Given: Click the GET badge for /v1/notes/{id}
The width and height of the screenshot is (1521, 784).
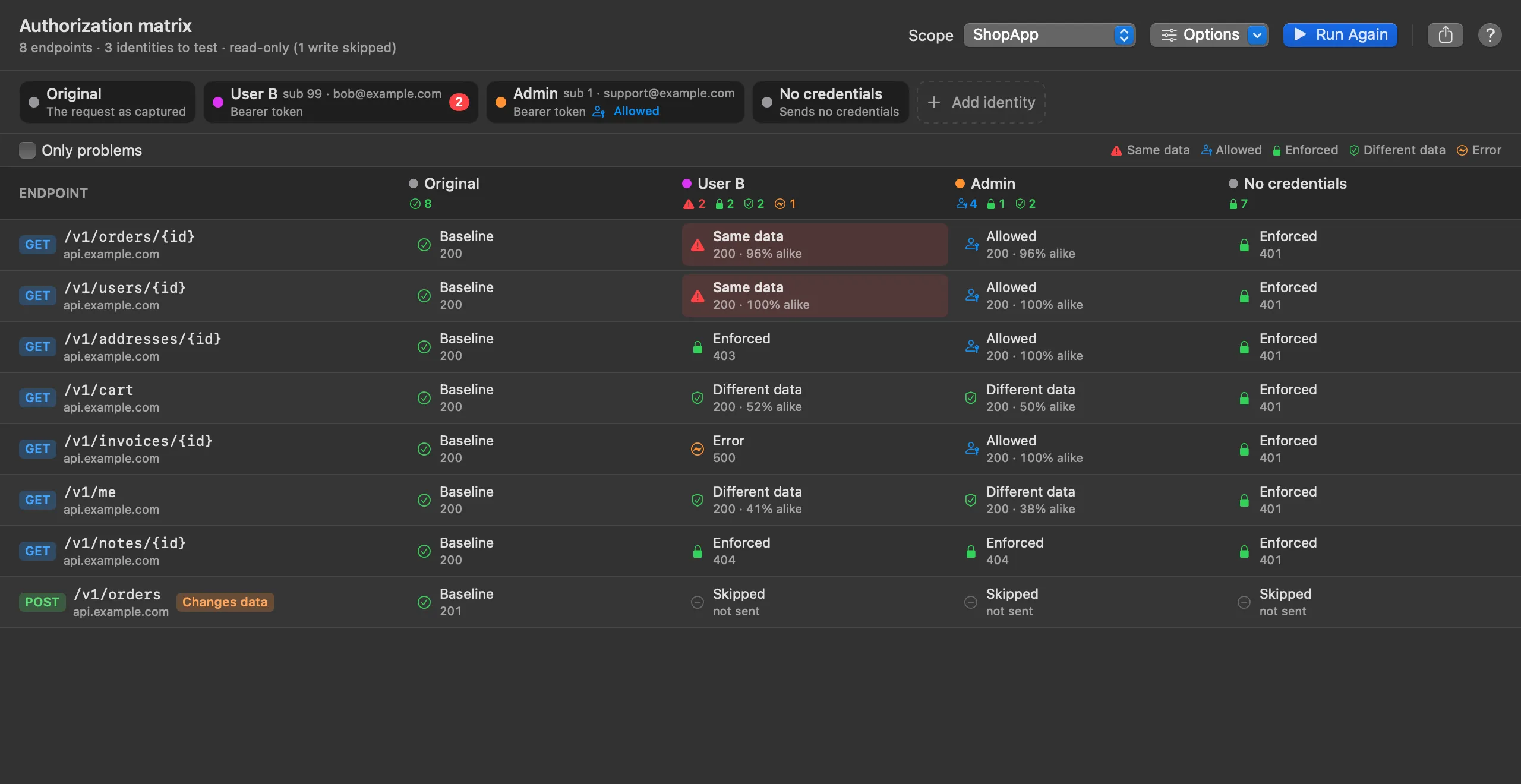Looking at the screenshot, I should point(37,551).
